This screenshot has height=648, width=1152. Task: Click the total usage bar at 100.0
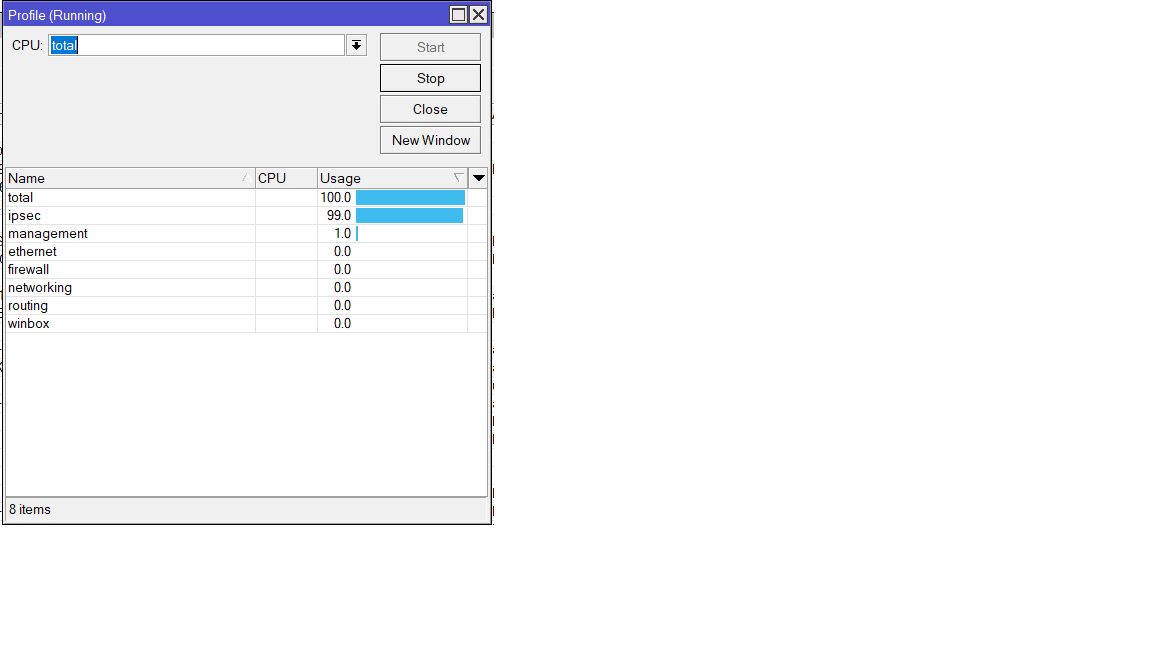[x=410, y=197]
